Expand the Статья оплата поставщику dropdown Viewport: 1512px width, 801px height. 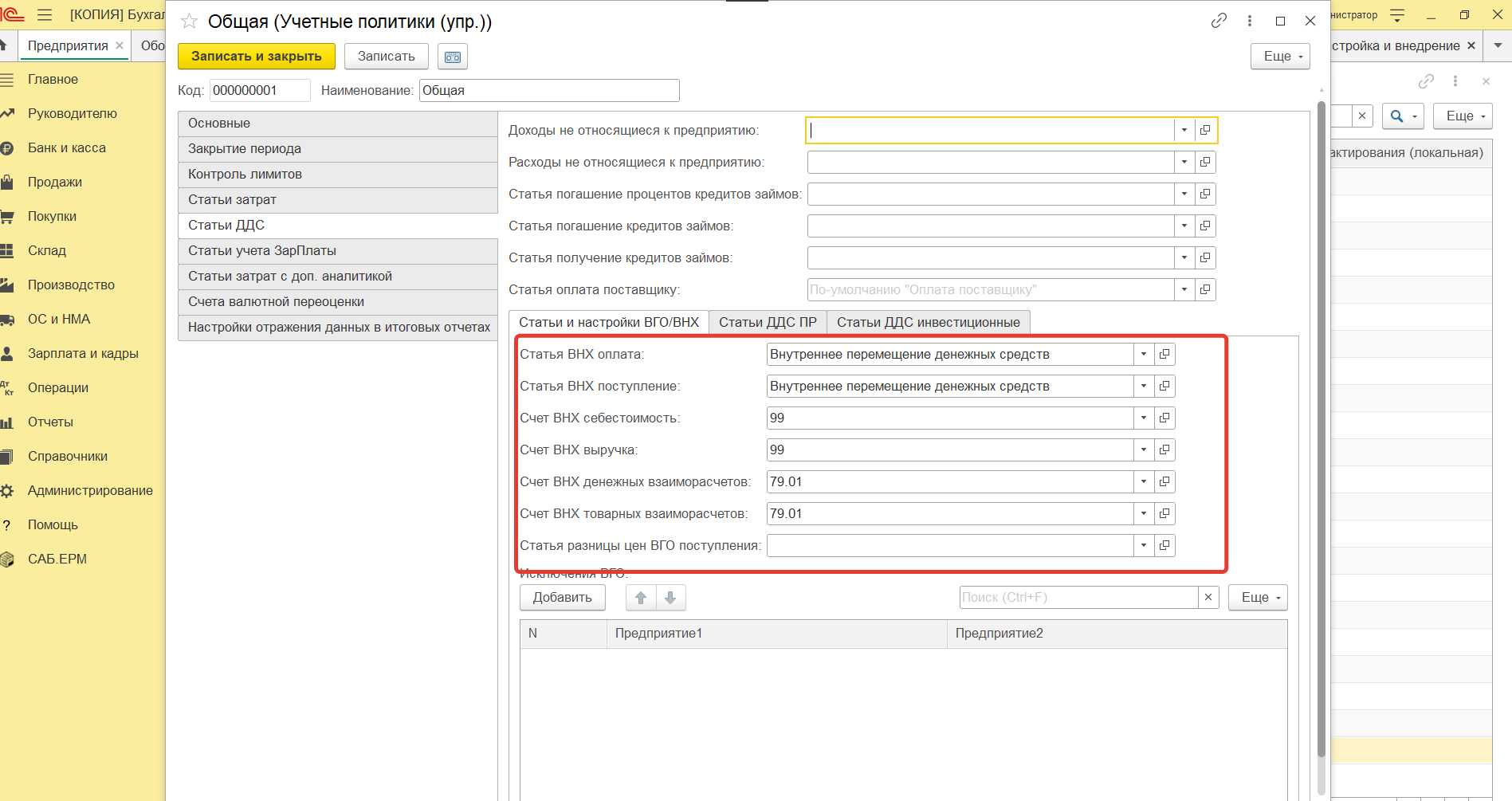click(x=1184, y=289)
